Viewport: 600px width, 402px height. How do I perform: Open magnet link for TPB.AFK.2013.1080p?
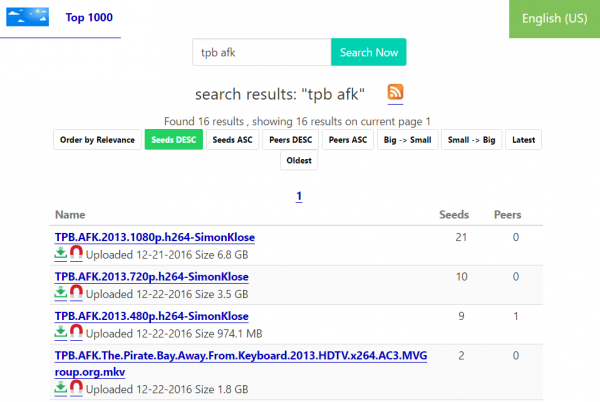(x=76, y=253)
